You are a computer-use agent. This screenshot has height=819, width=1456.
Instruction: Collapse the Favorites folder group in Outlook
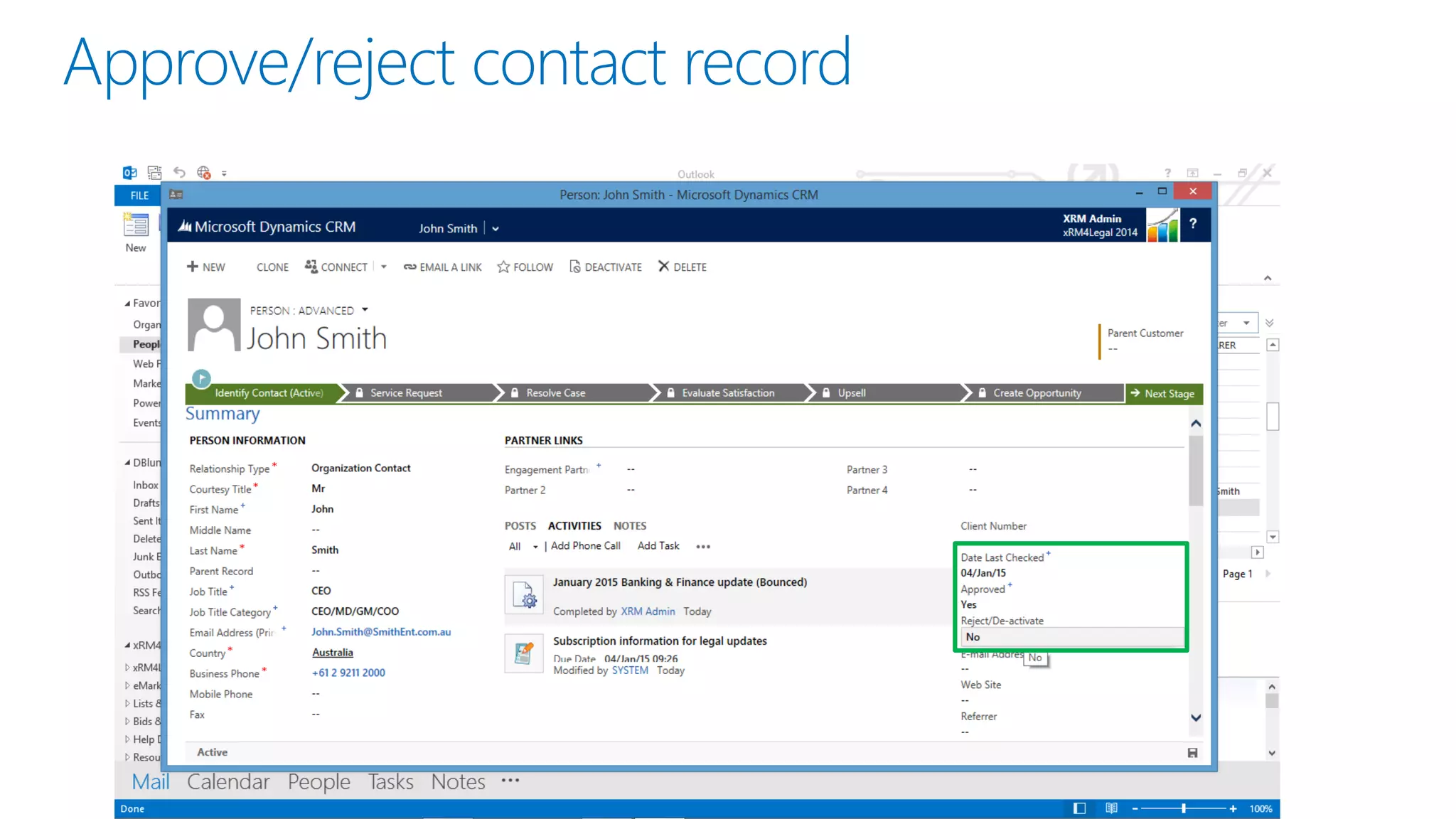click(x=127, y=304)
